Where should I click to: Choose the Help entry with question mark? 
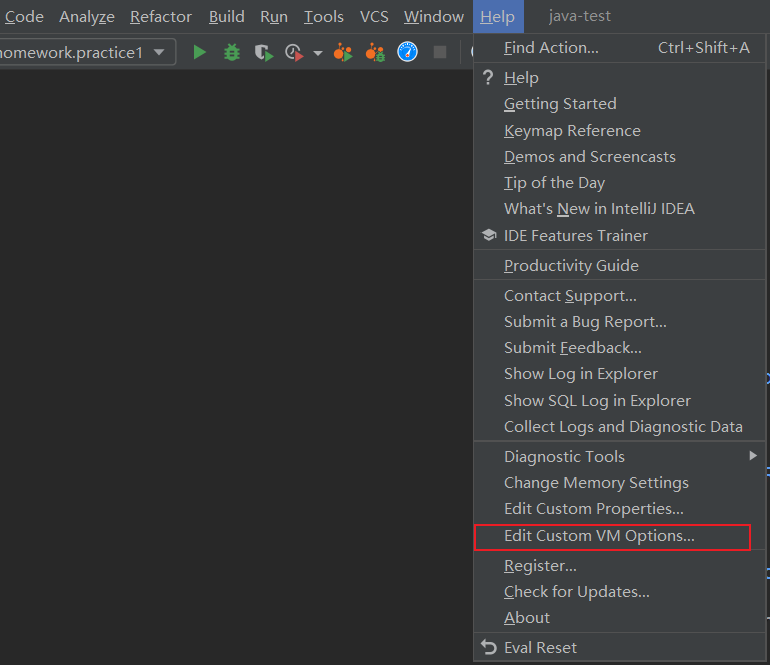[x=619, y=78]
